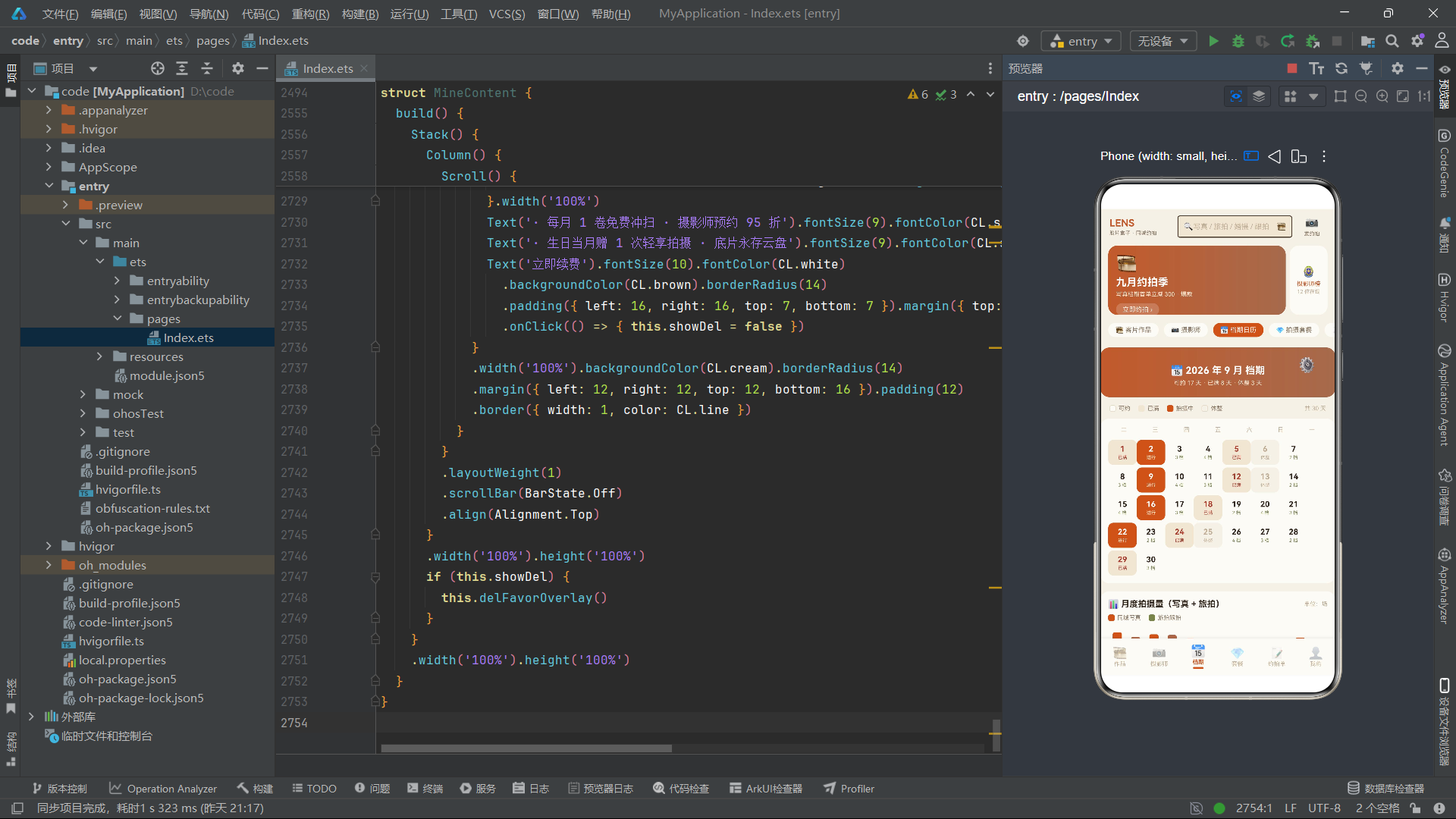This screenshot has height=819, width=1456.
Task: Open the project structure icon in the top toolbar
Action: [1367, 41]
